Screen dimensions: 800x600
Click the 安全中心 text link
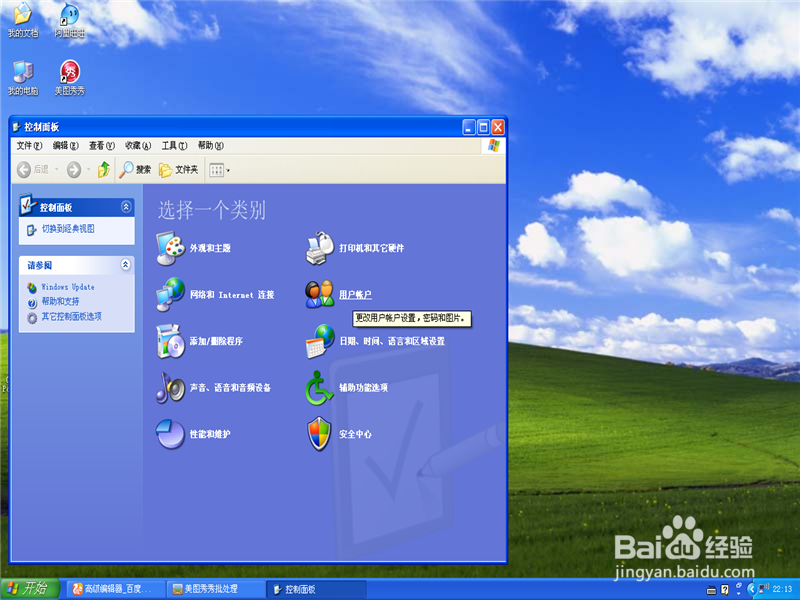pos(355,434)
